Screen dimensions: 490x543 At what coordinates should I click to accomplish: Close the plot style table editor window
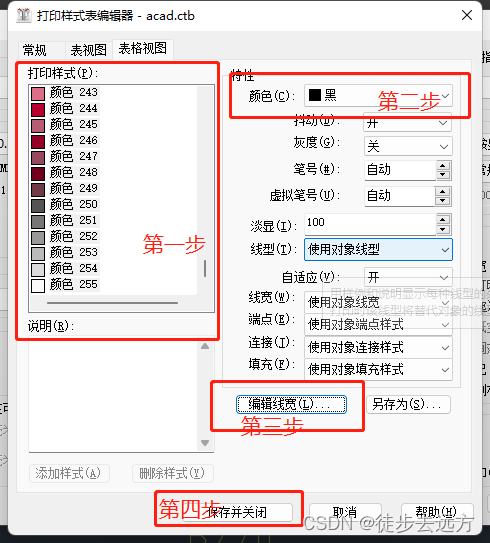467,15
